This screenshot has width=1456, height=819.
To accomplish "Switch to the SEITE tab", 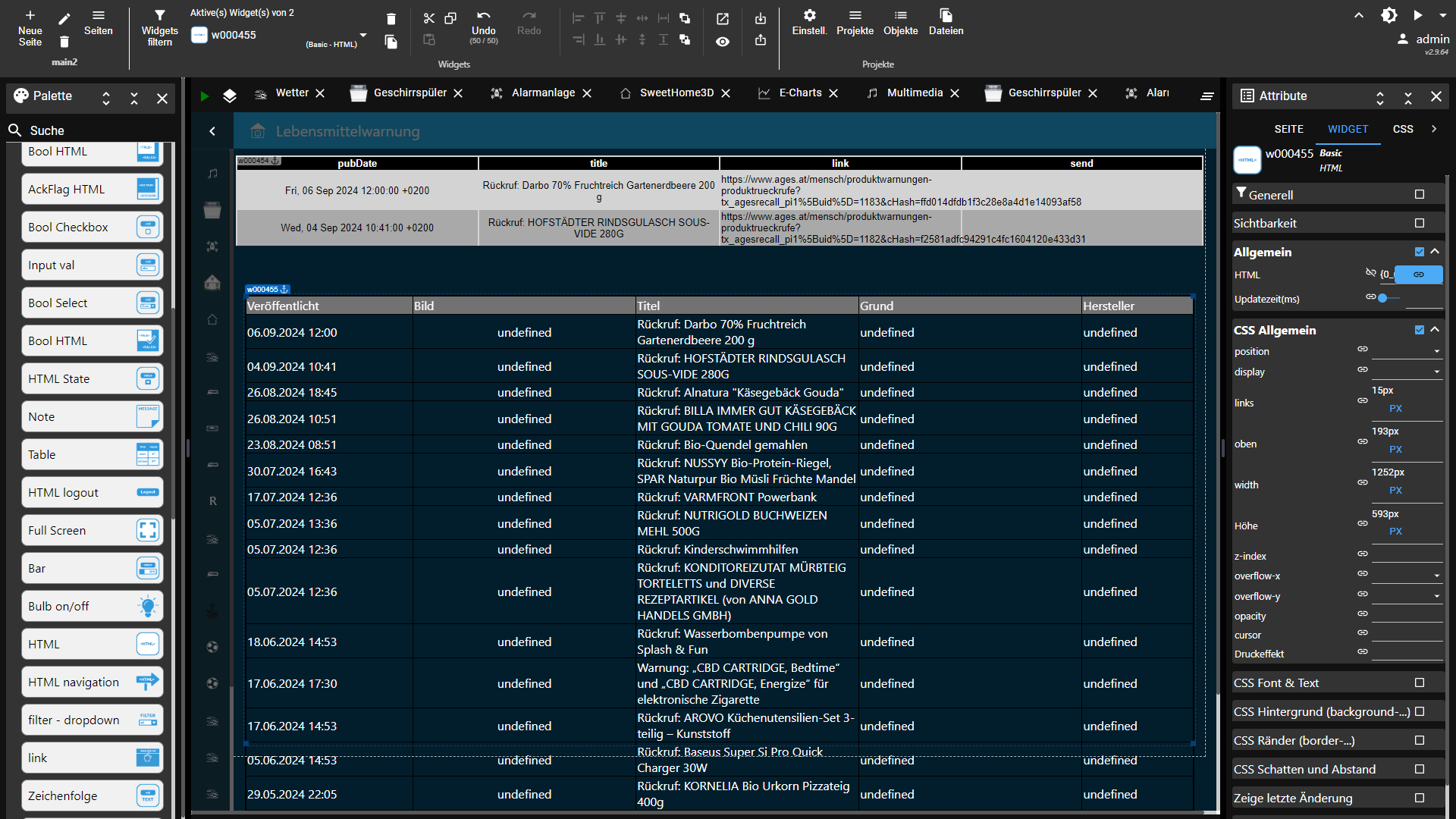I will pos(1288,129).
